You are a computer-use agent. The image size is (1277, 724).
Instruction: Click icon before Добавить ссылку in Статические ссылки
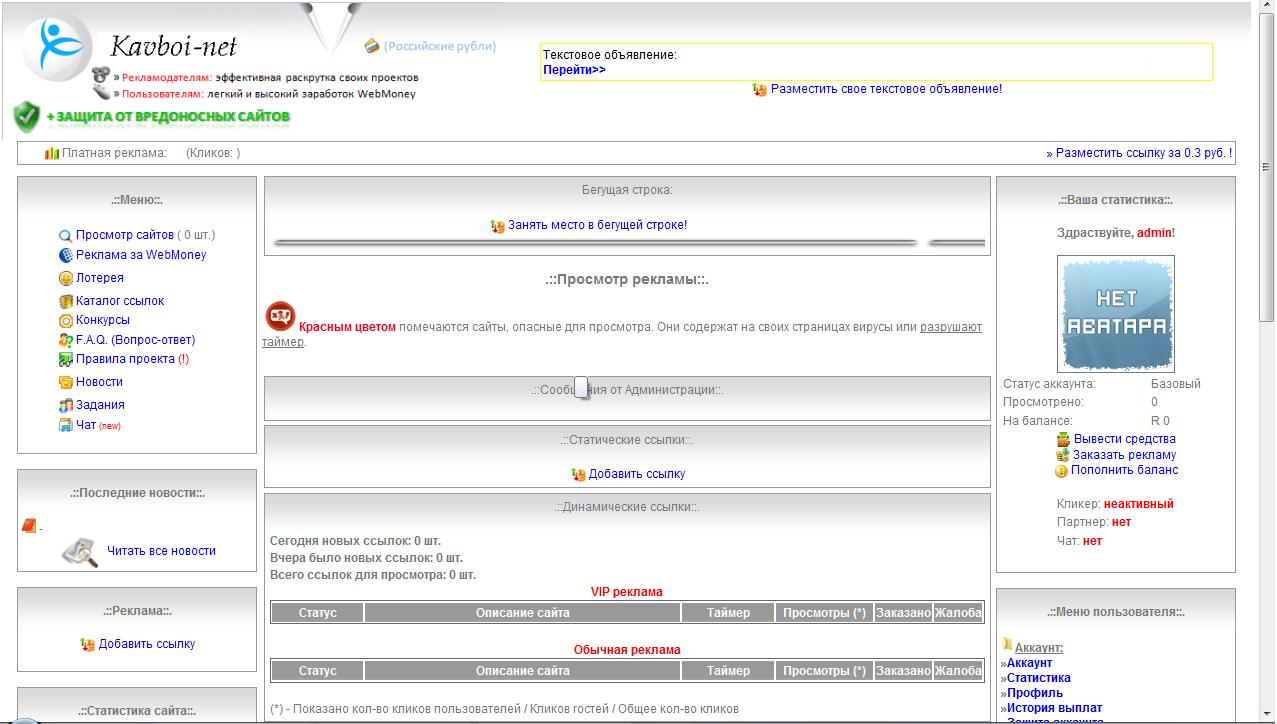[578, 474]
